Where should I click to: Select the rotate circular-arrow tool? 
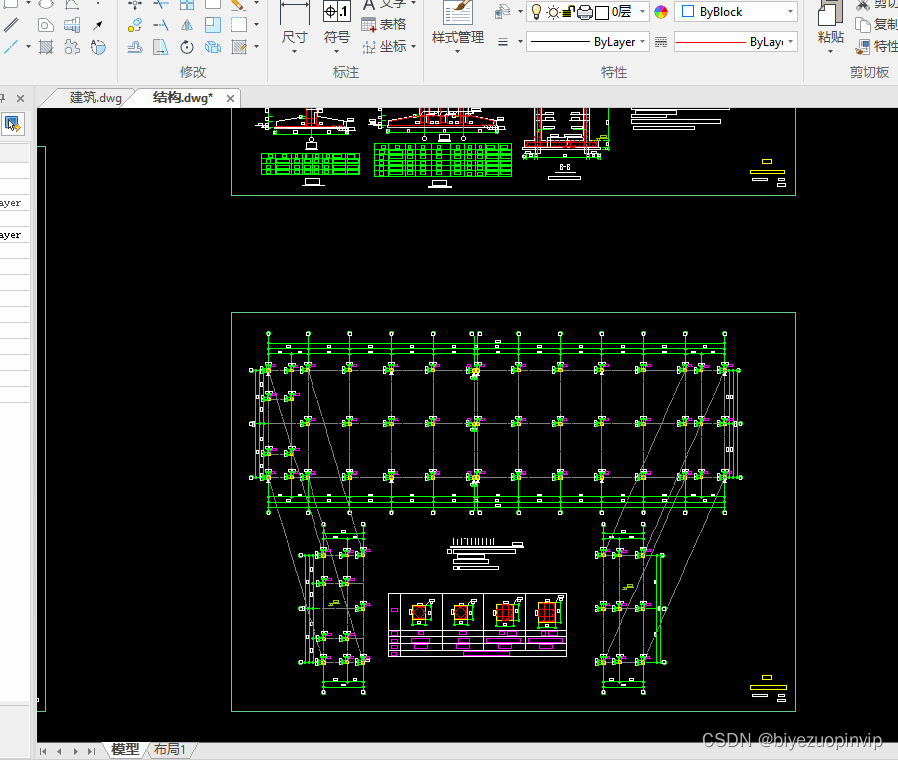click(x=187, y=47)
